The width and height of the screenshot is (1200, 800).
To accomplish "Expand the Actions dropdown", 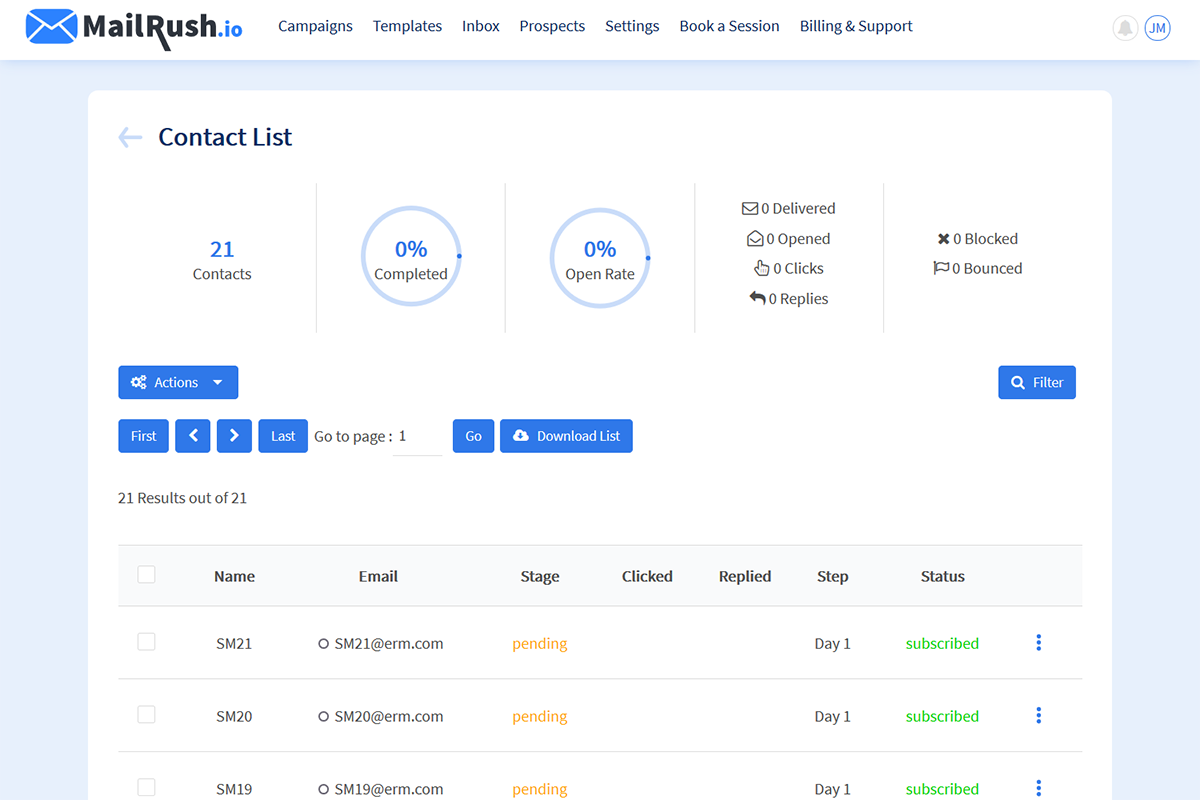I will [x=178, y=382].
